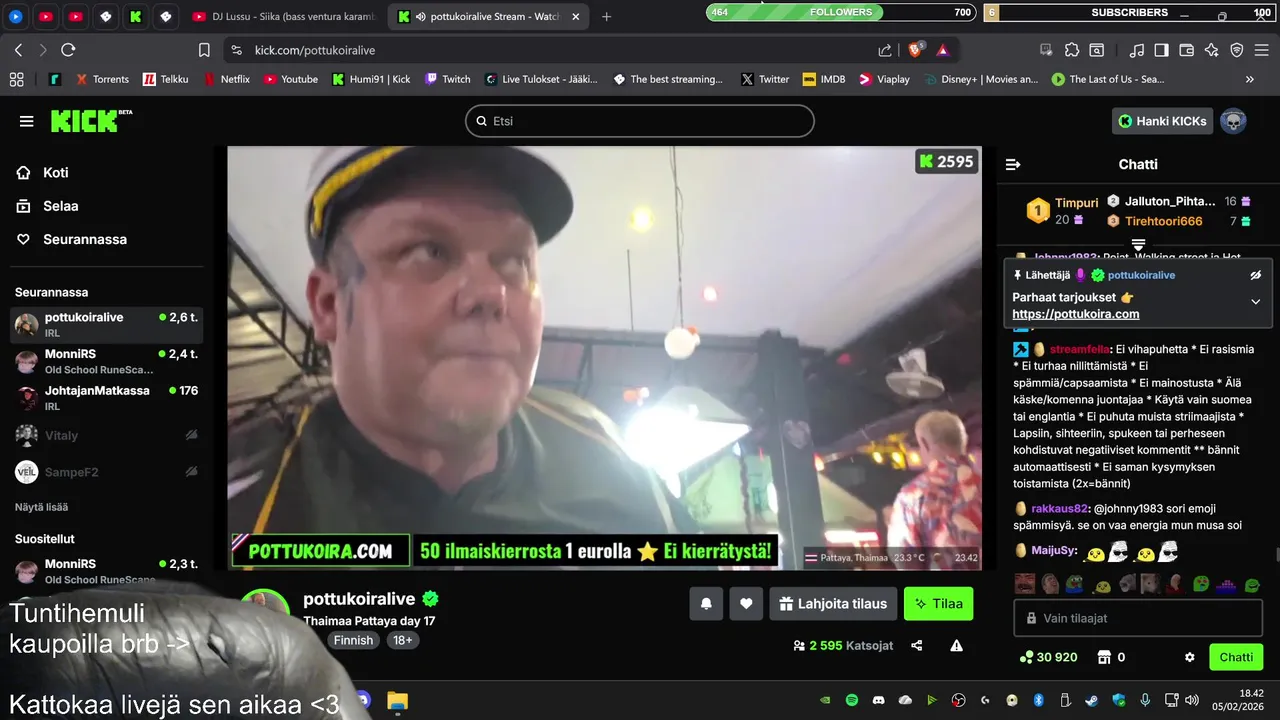
Task: Click the Etsi search field
Action: point(640,121)
